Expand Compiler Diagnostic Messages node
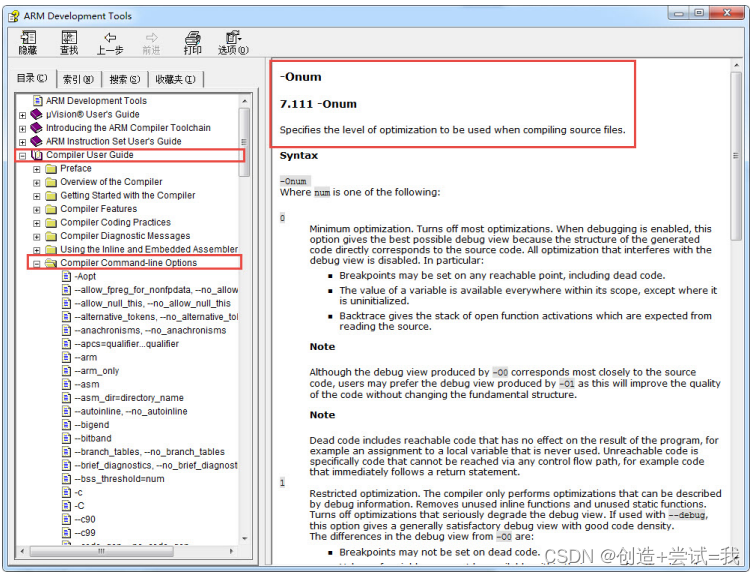755x575 pixels. (x=37, y=236)
